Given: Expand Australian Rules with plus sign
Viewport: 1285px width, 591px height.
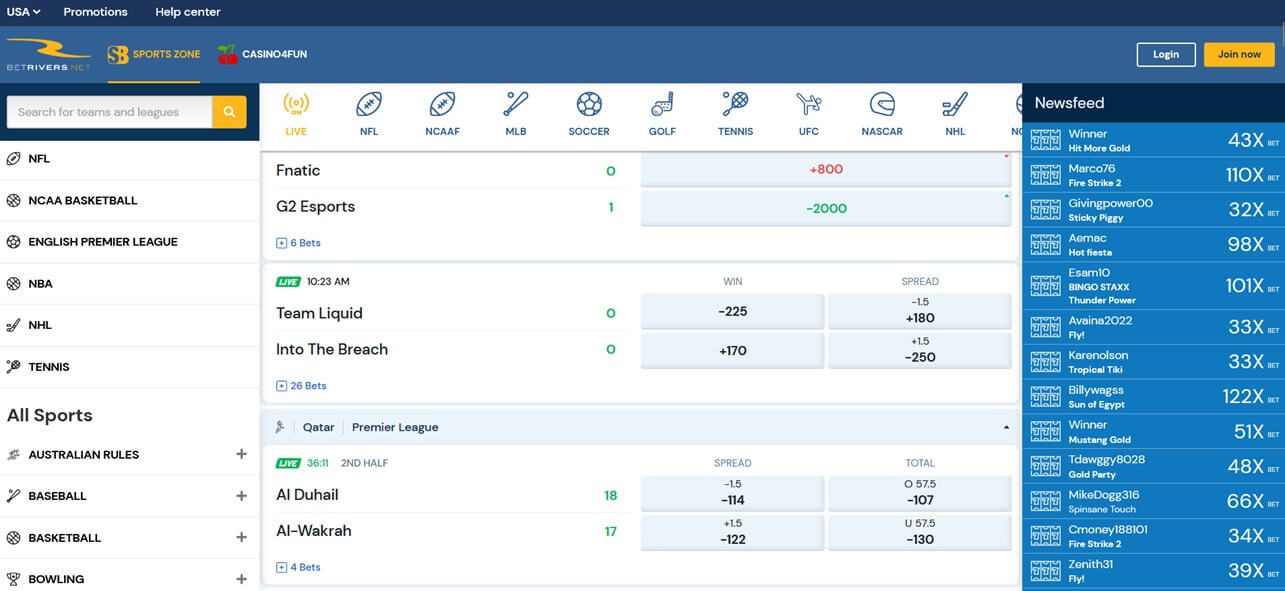Looking at the screenshot, I should tap(241, 454).
